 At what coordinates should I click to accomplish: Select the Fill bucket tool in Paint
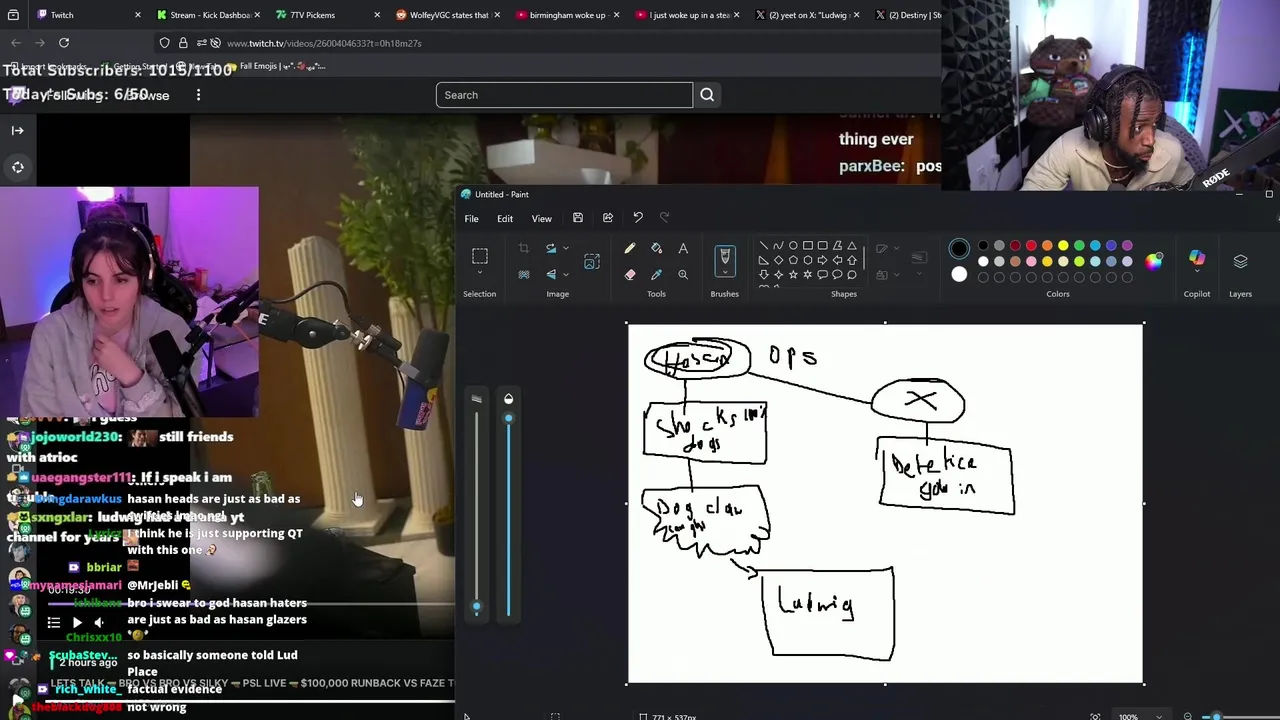(656, 248)
